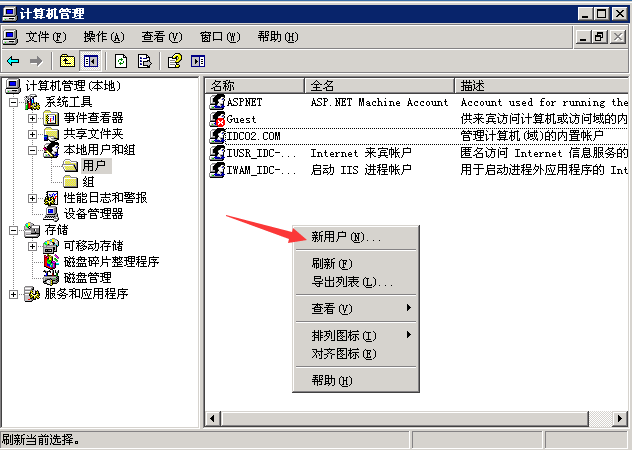Toggle the Show/Hide console tree icon
Screen dimensions: 632x450
[90, 61]
